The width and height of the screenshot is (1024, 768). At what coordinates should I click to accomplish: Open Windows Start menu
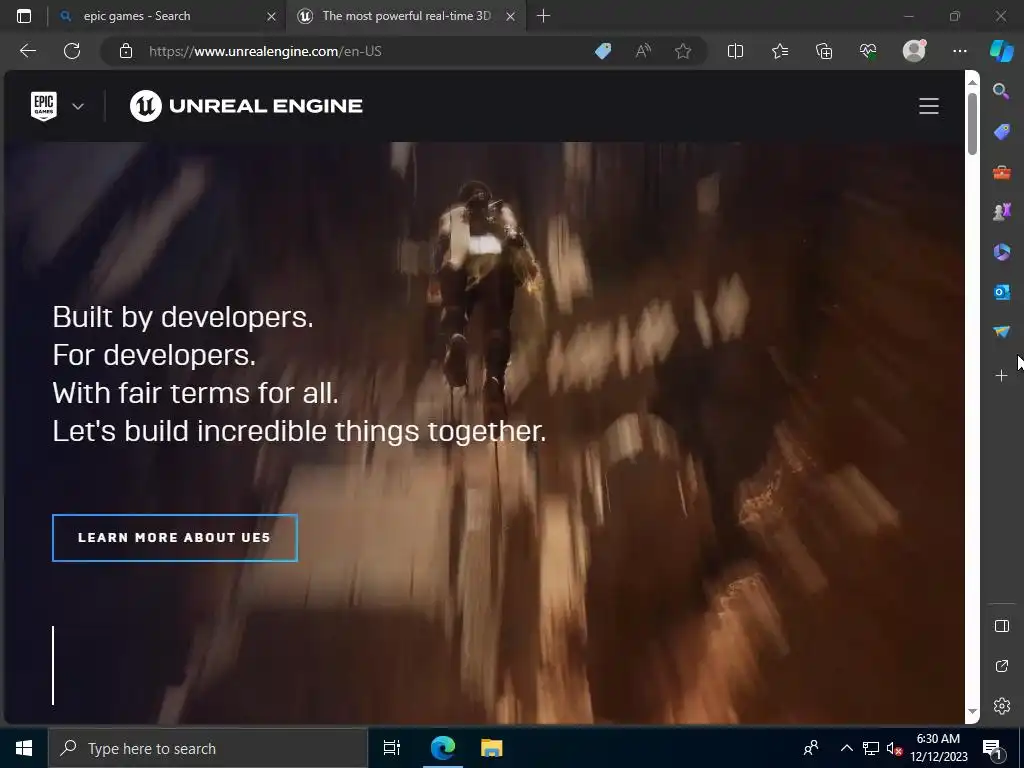(24, 748)
